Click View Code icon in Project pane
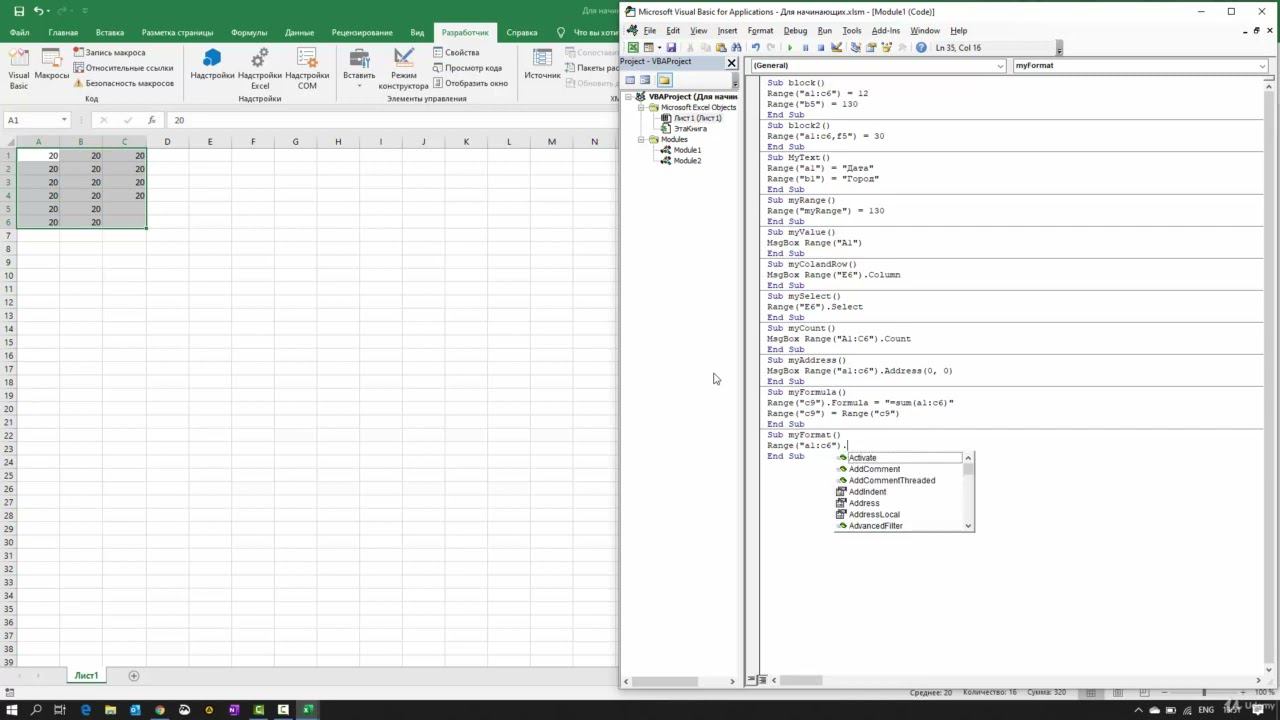1280x720 pixels. click(630, 80)
